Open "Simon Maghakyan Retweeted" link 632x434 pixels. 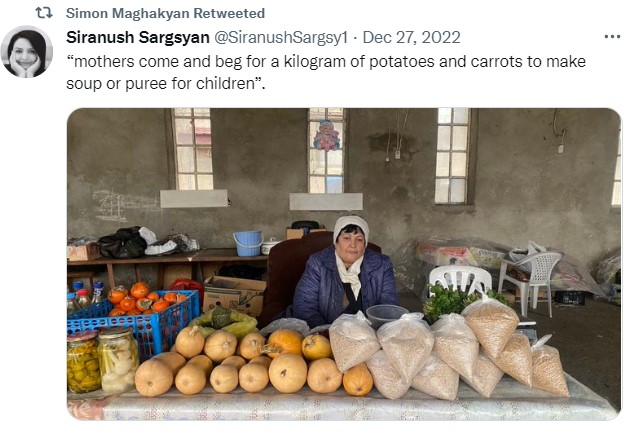click(x=165, y=13)
